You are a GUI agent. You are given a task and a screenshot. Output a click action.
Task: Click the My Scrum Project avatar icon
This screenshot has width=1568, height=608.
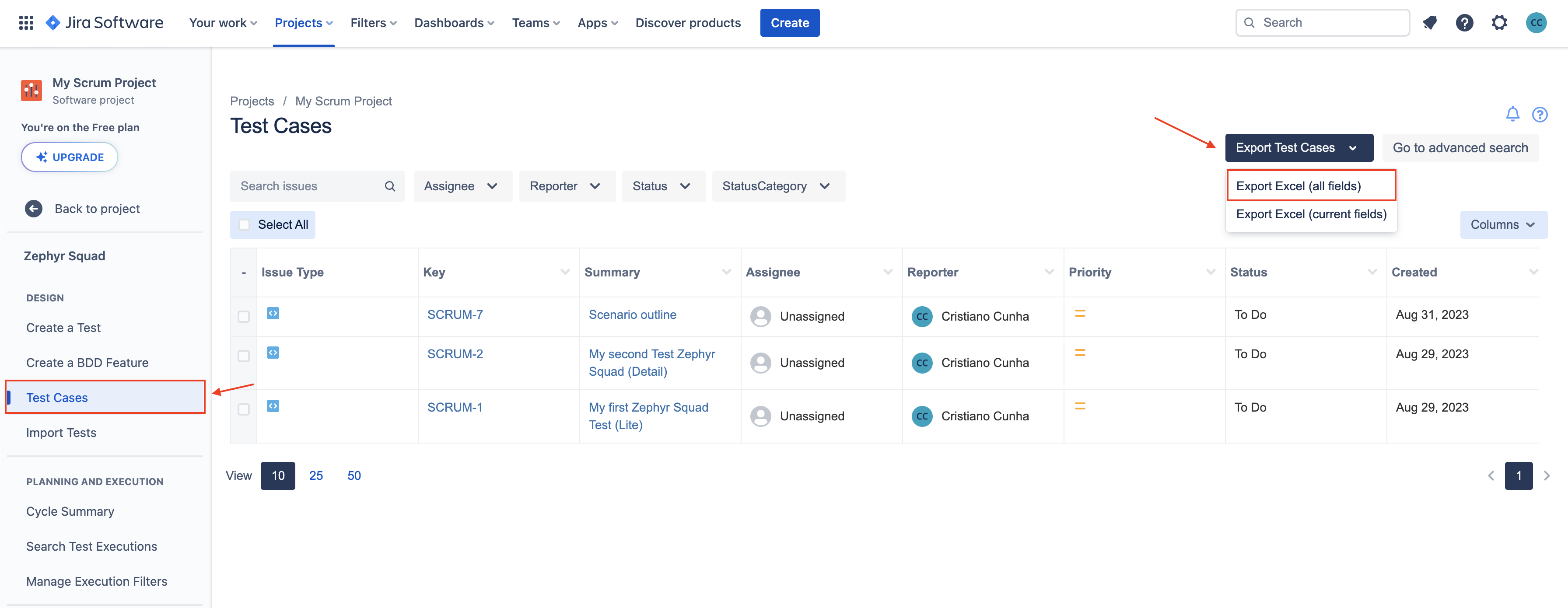pyautogui.click(x=31, y=90)
